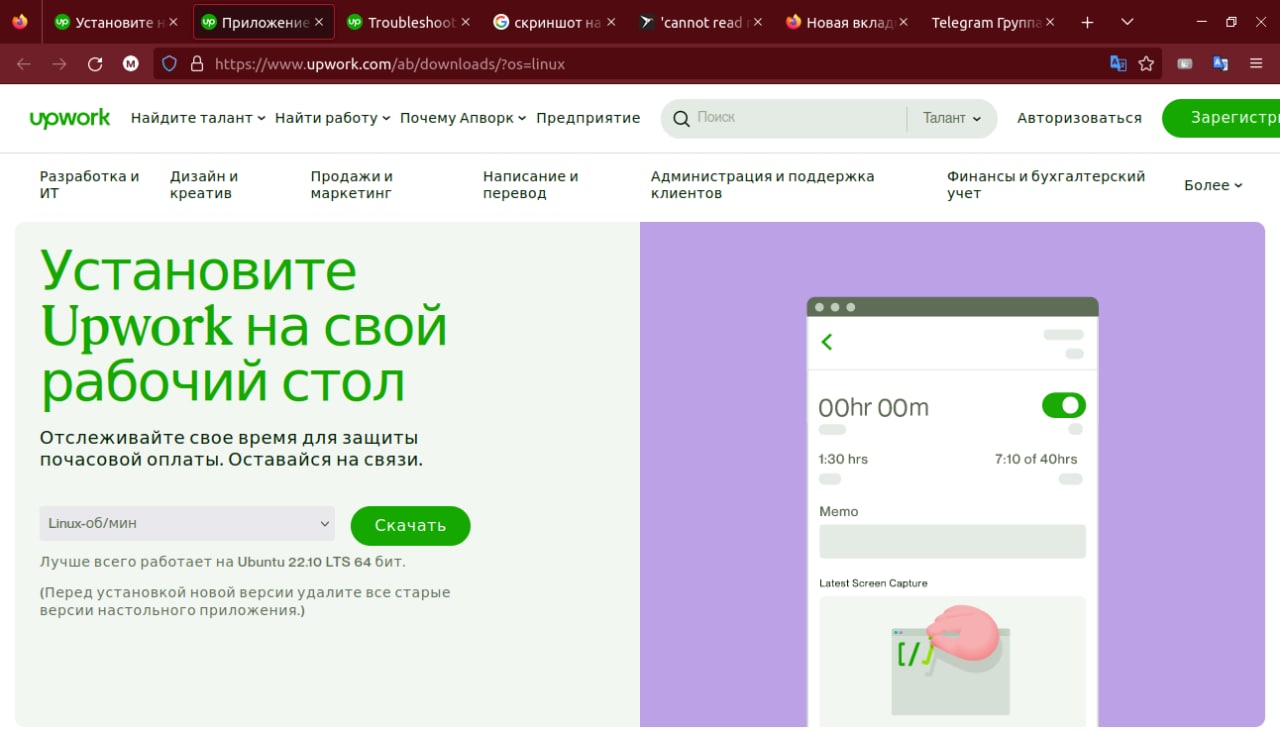This screenshot has height=734, width=1280.
Task: Click the Upwork logo
Action: [x=70, y=118]
